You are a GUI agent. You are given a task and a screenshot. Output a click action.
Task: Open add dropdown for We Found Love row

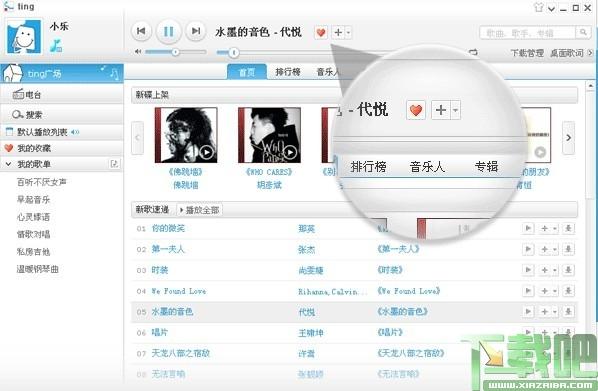[555, 291]
